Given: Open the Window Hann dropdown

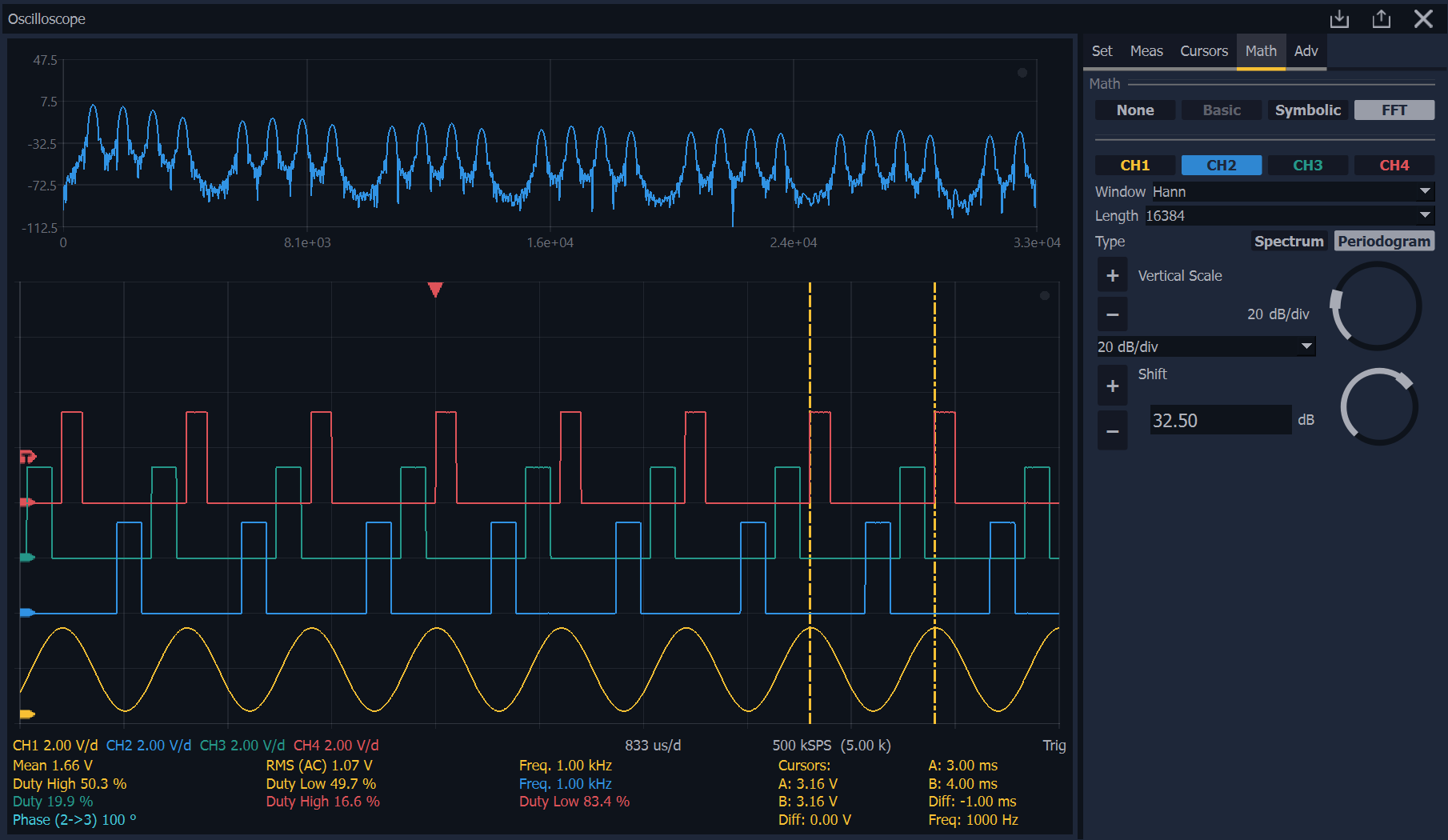Looking at the screenshot, I should [1292, 192].
